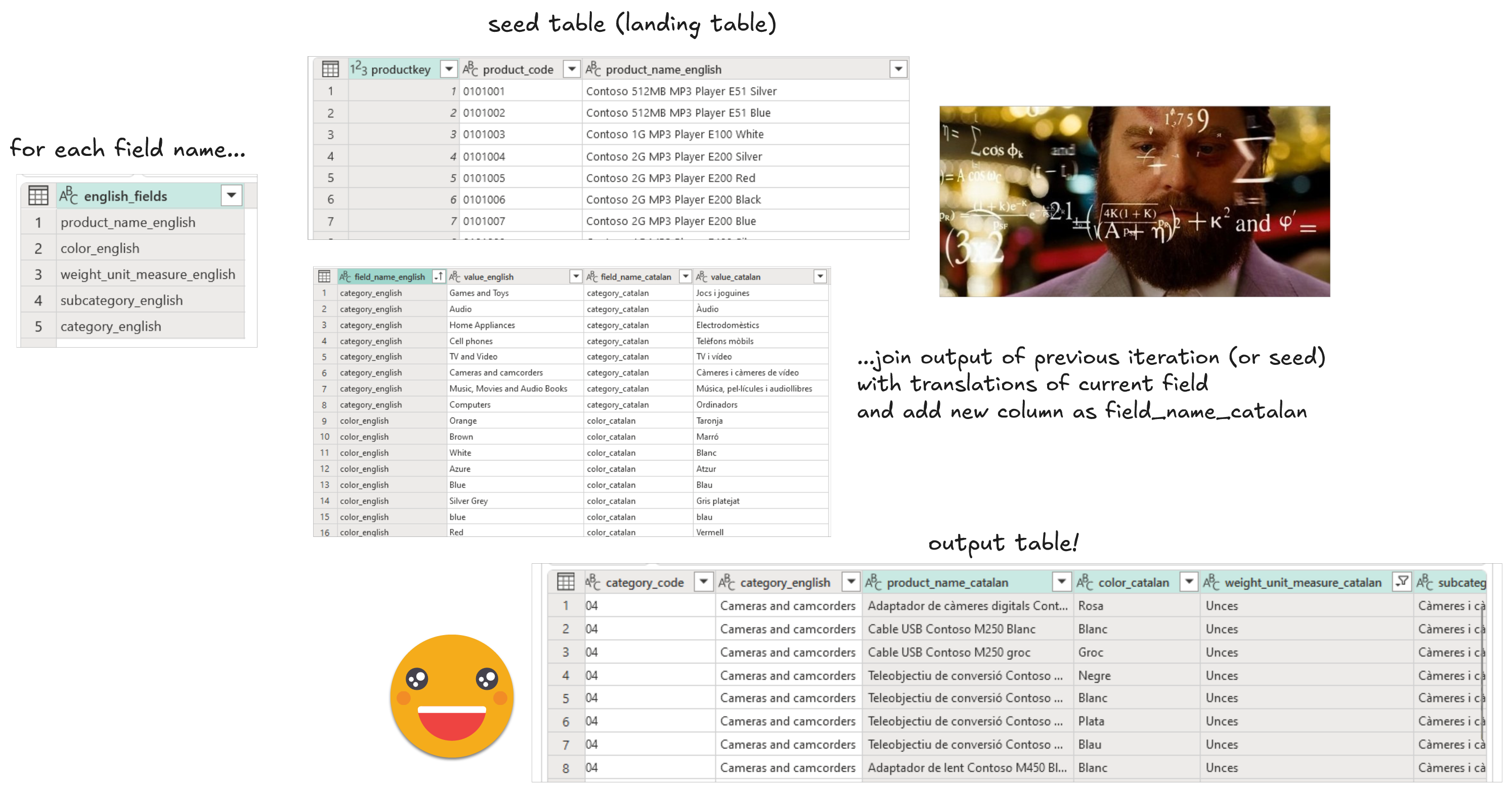Click table icon in seed table corner

pyautogui.click(x=330, y=69)
